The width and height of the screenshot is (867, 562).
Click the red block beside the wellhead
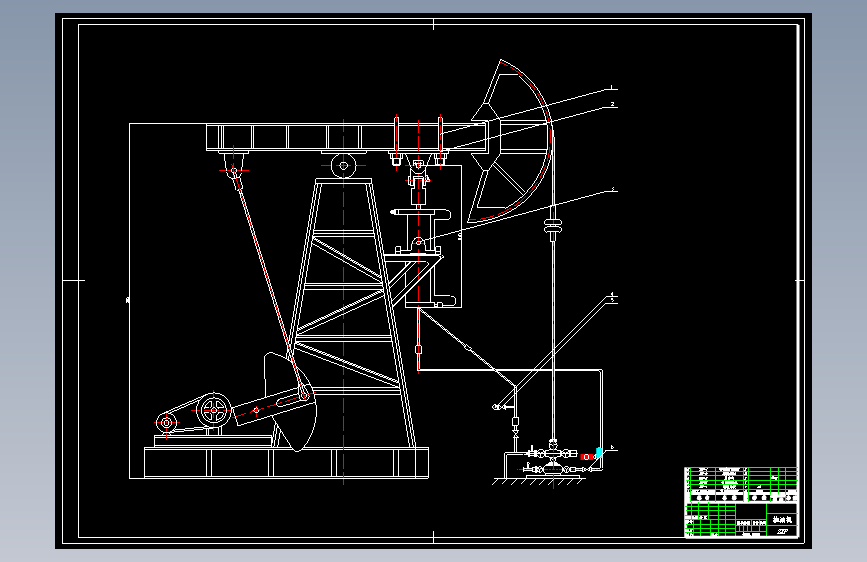[587, 457]
